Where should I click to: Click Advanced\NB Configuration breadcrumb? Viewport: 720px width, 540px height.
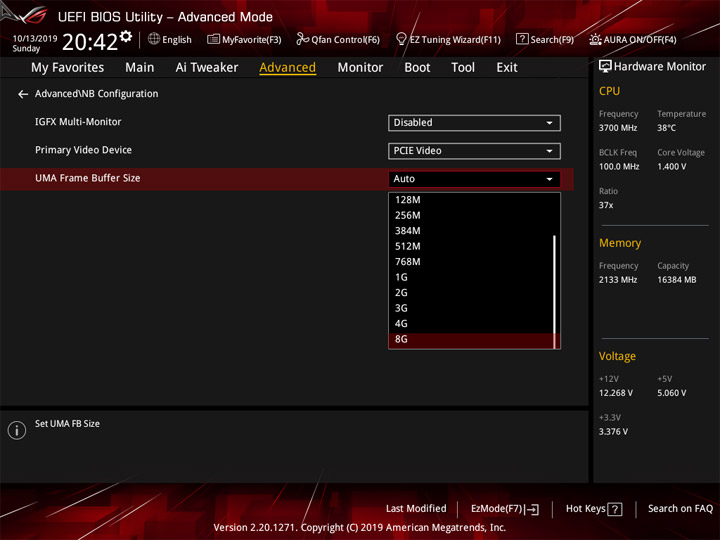[x=96, y=94]
